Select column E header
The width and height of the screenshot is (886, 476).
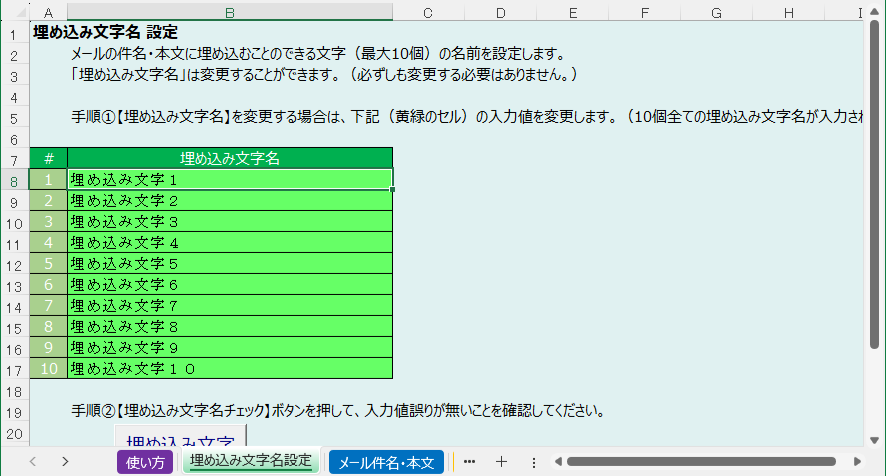(572, 12)
